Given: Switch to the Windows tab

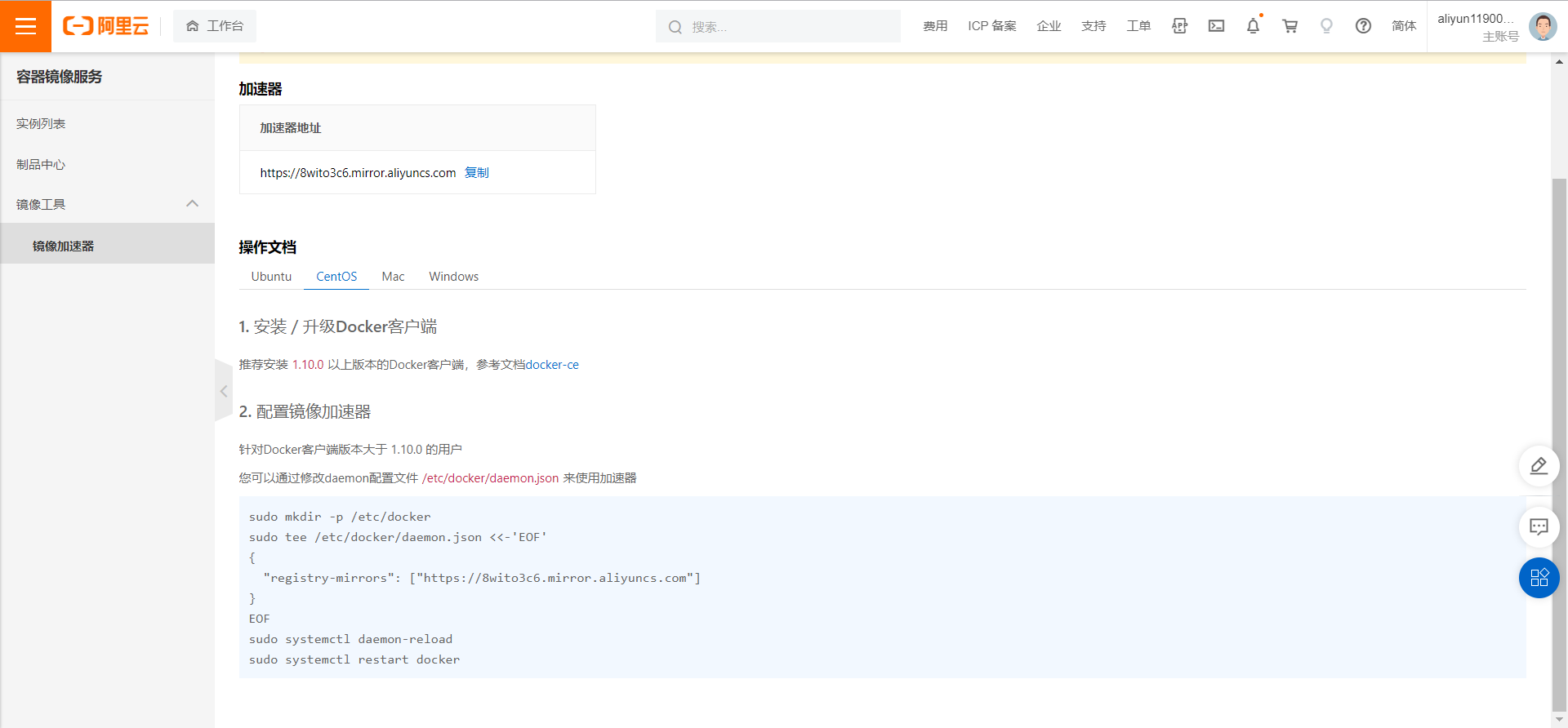Looking at the screenshot, I should click(454, 276).
